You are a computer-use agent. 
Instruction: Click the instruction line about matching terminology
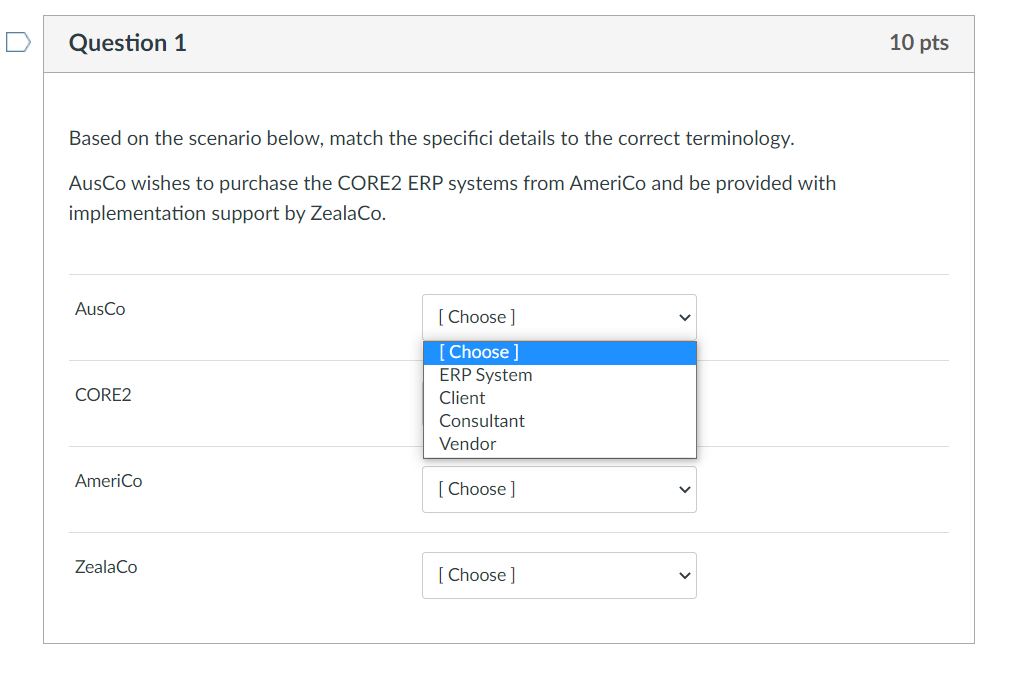[x=430, y=138]
